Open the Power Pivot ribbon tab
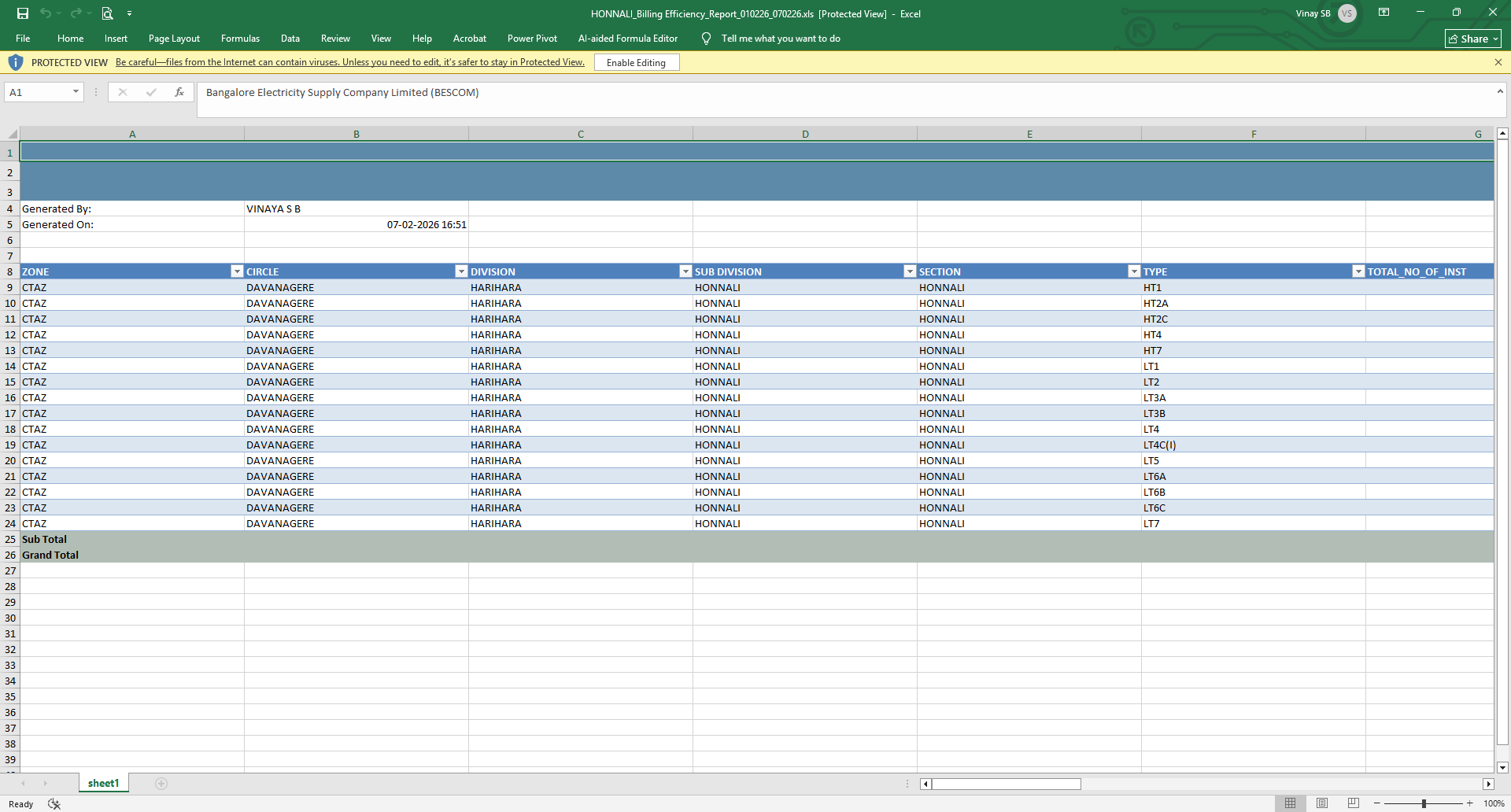Image resolution: width=1511 pixels, height=812 pixels. 532,39
